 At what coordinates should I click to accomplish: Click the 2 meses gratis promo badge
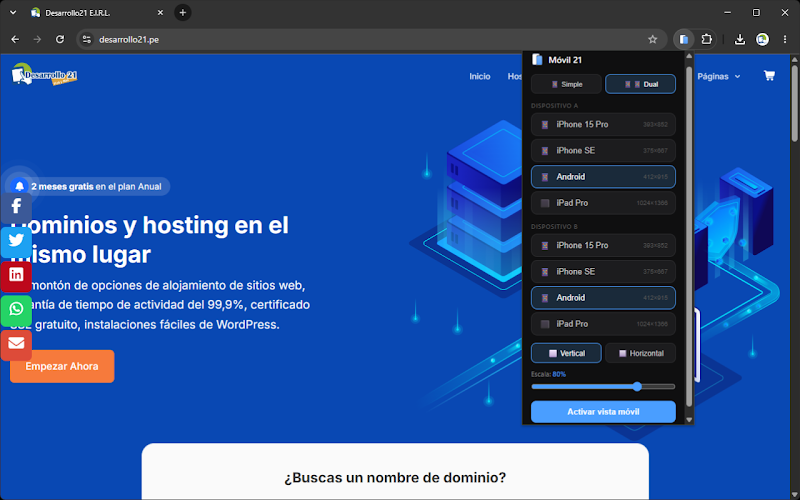point(92,186)
